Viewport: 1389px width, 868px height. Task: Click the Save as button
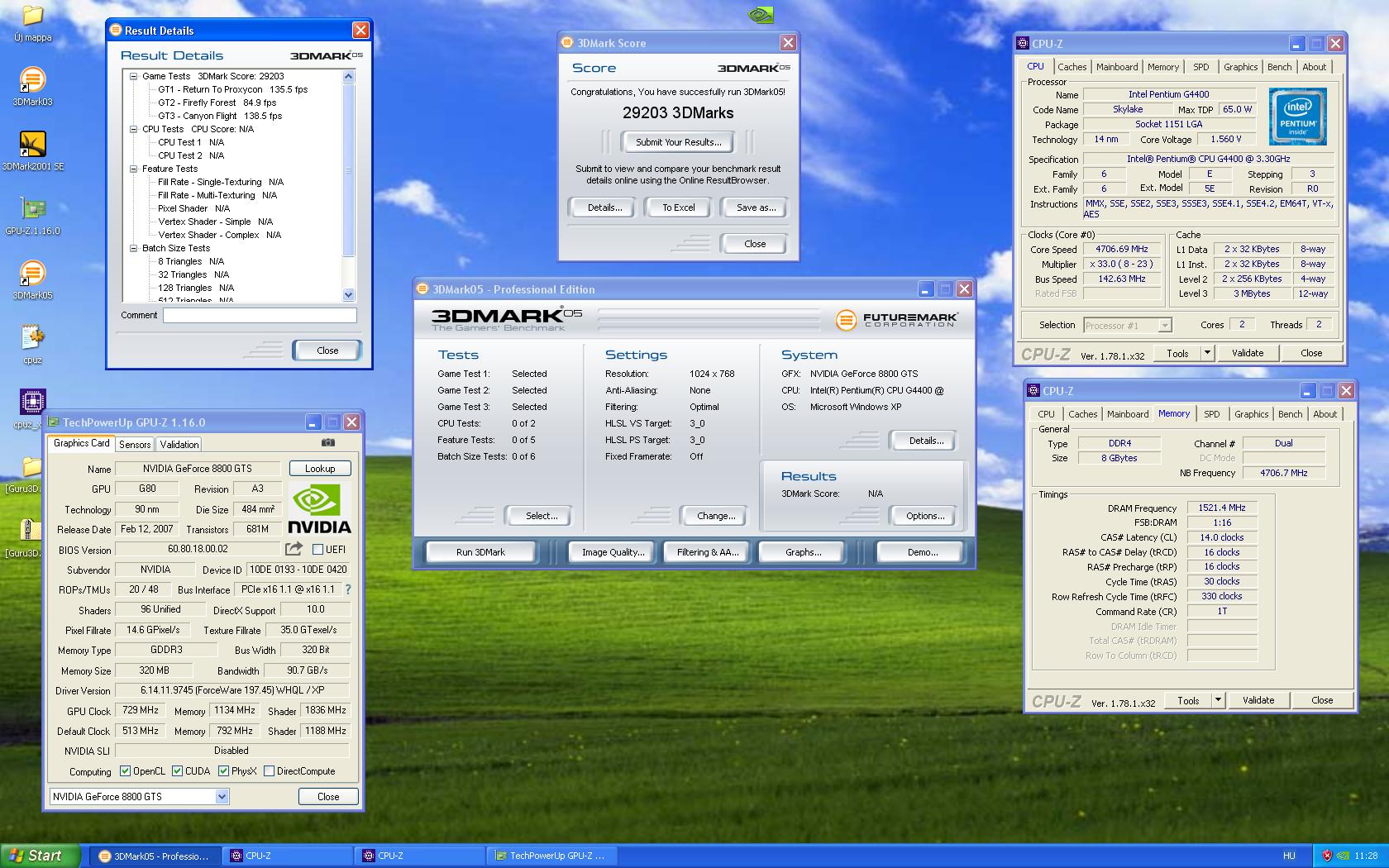(x=756, y=207)
